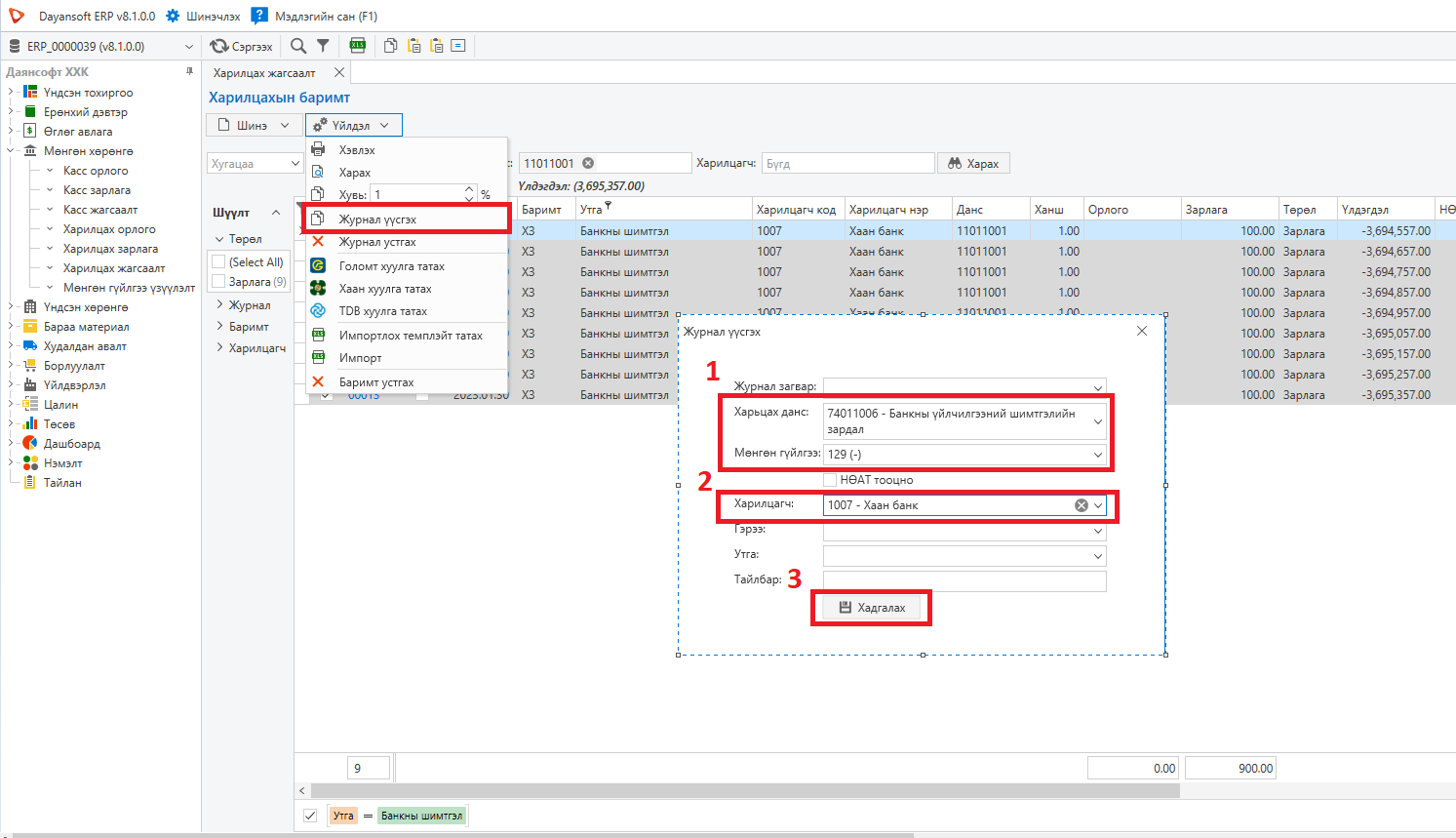Open the Утга dropdown in Журнал үүсгэх dialog

(x=1098, y=556)
